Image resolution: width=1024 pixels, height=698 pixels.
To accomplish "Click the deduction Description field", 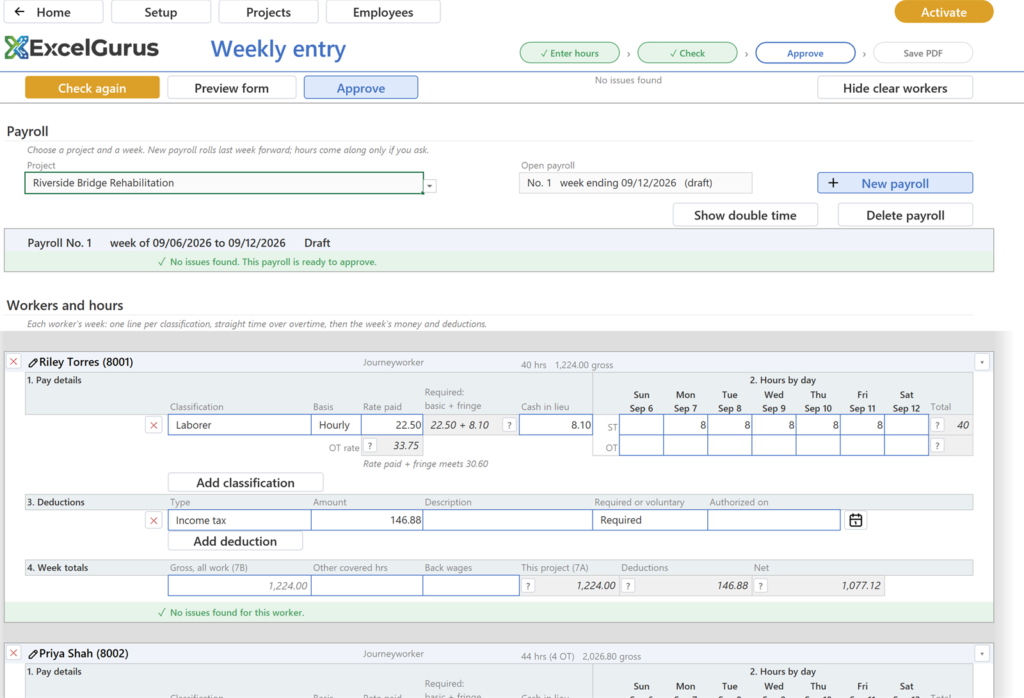I will 507,520.
